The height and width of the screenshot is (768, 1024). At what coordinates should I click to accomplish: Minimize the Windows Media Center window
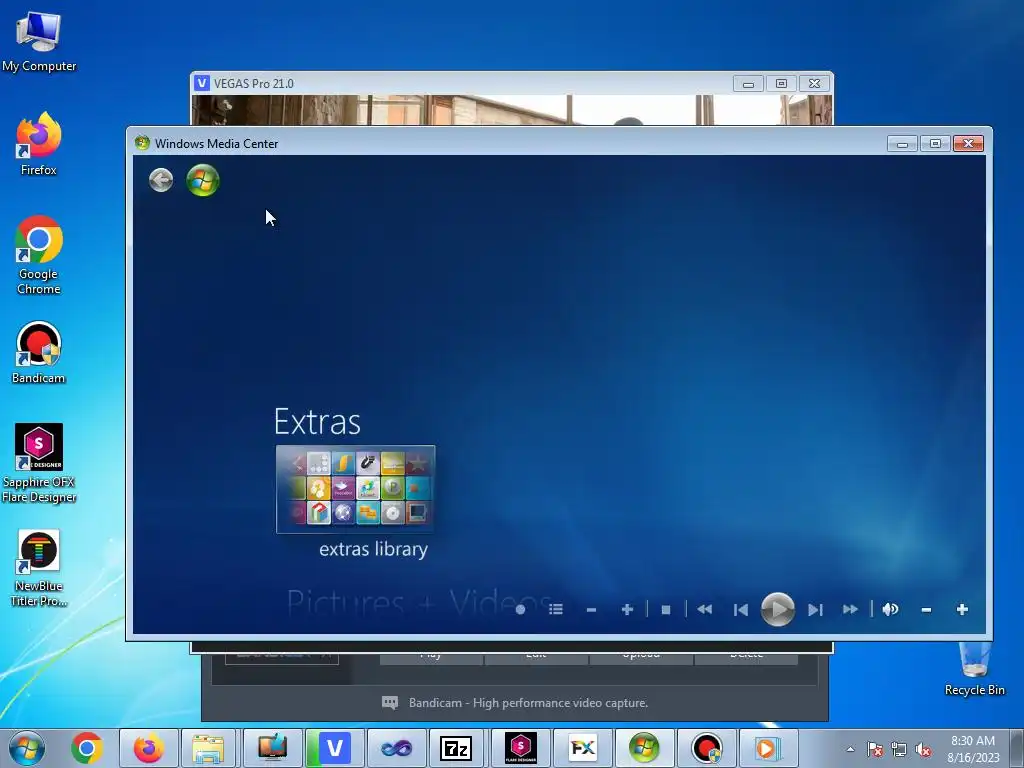(903, 144)
